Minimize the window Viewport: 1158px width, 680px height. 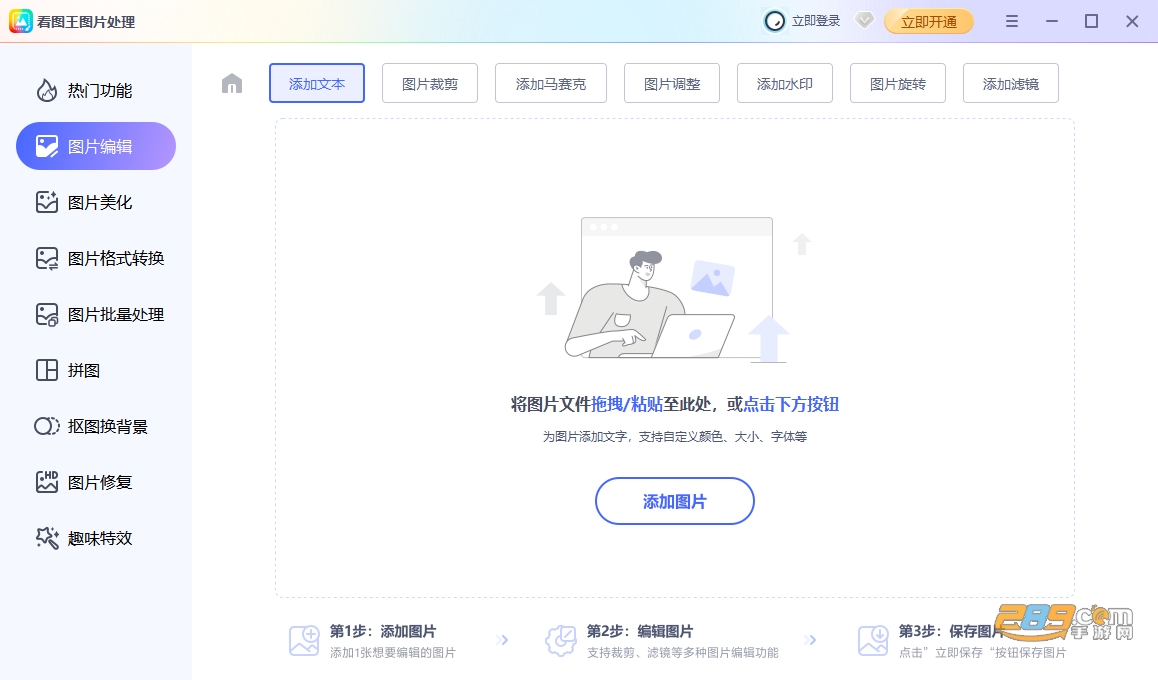(1052, 21)
